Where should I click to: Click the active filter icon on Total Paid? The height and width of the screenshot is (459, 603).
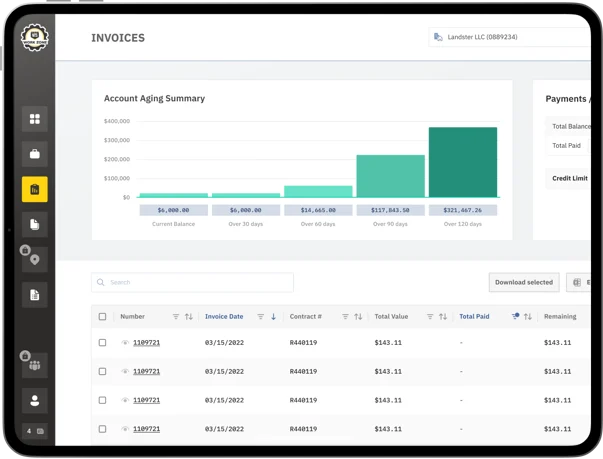(516, 317)
